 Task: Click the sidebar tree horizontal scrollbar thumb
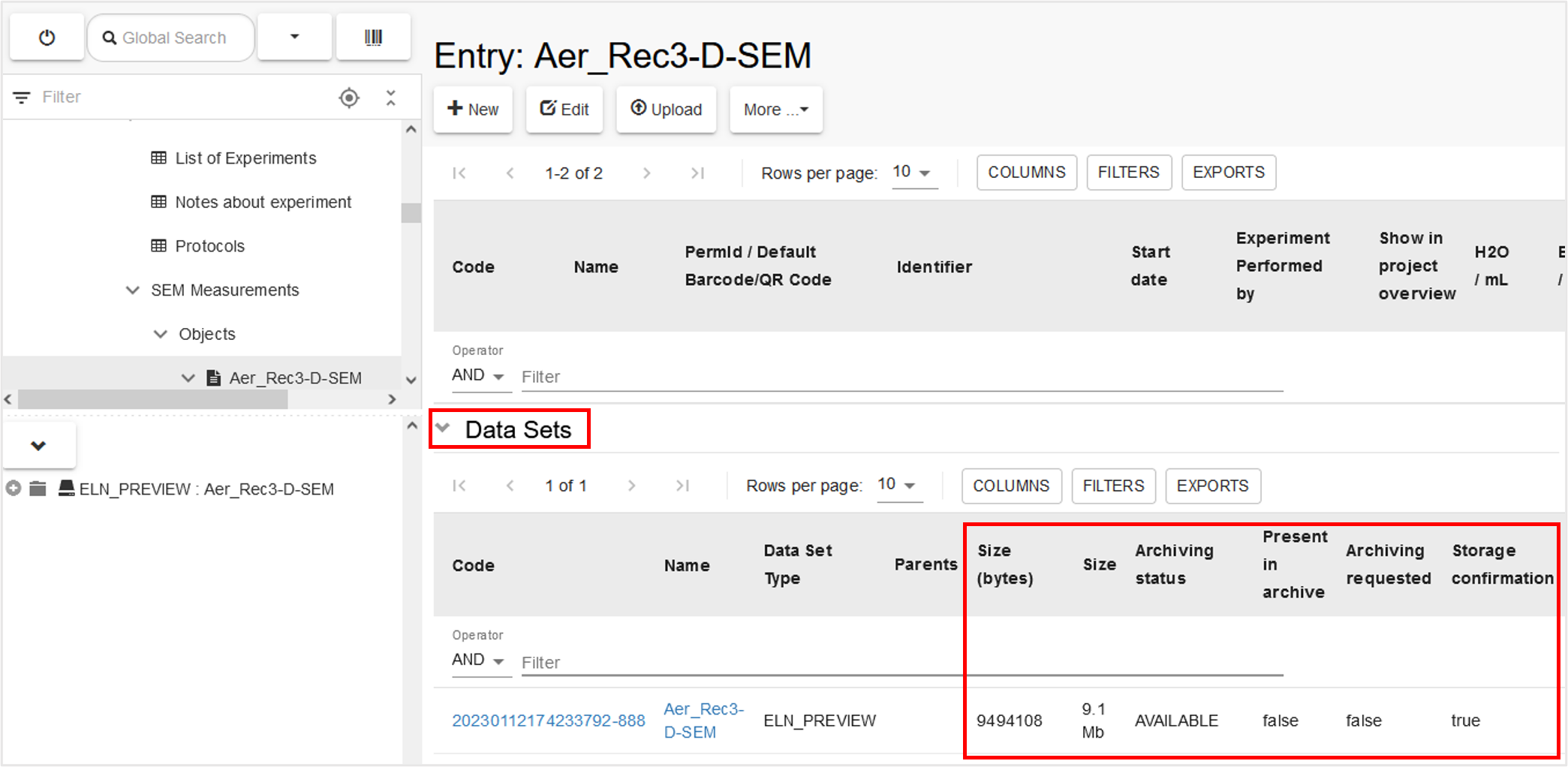pyautogui.click(x=152, y=399)
